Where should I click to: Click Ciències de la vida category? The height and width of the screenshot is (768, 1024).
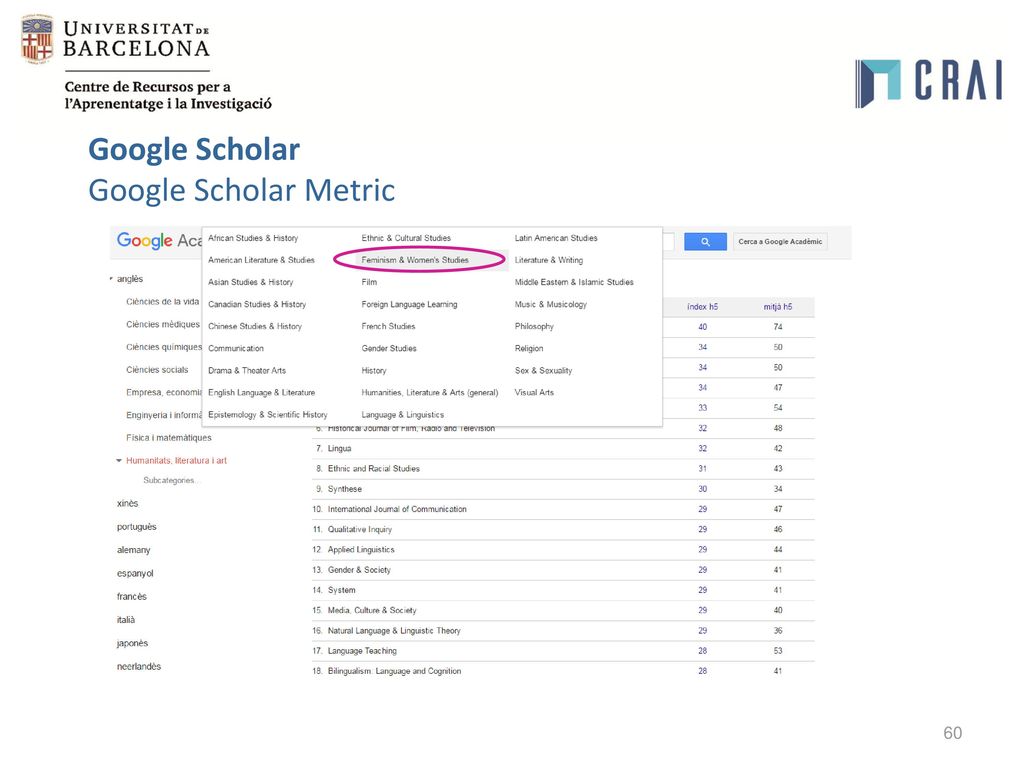tap(163, 302)
